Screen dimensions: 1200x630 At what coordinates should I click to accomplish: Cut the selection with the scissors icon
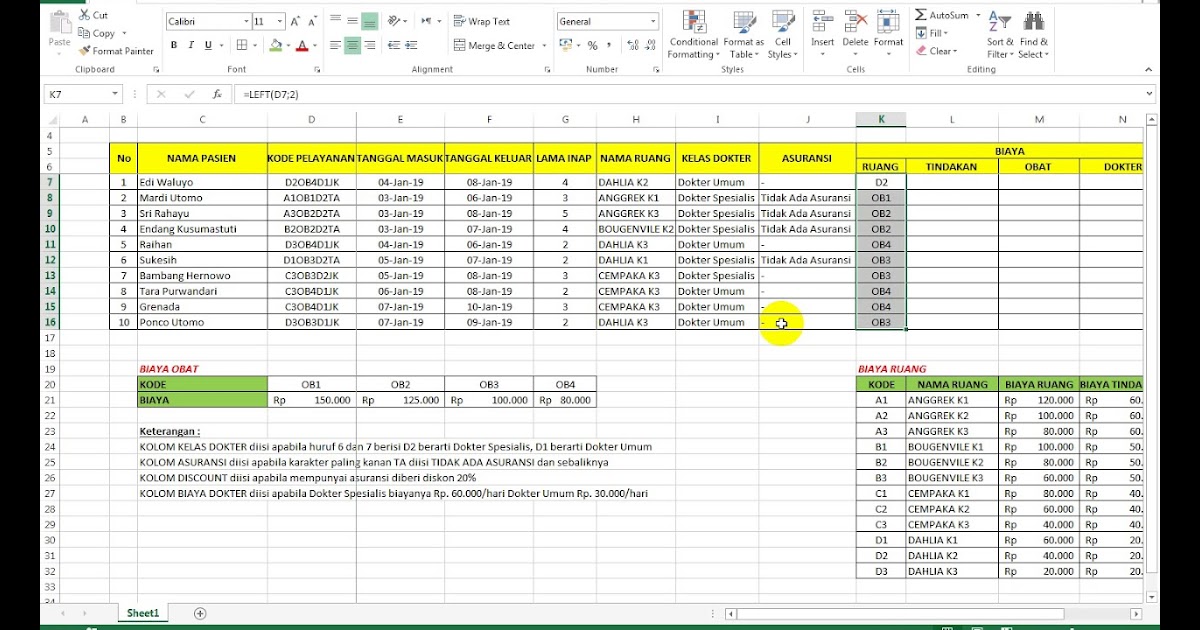pyautogui.click(x=84, y=15)
